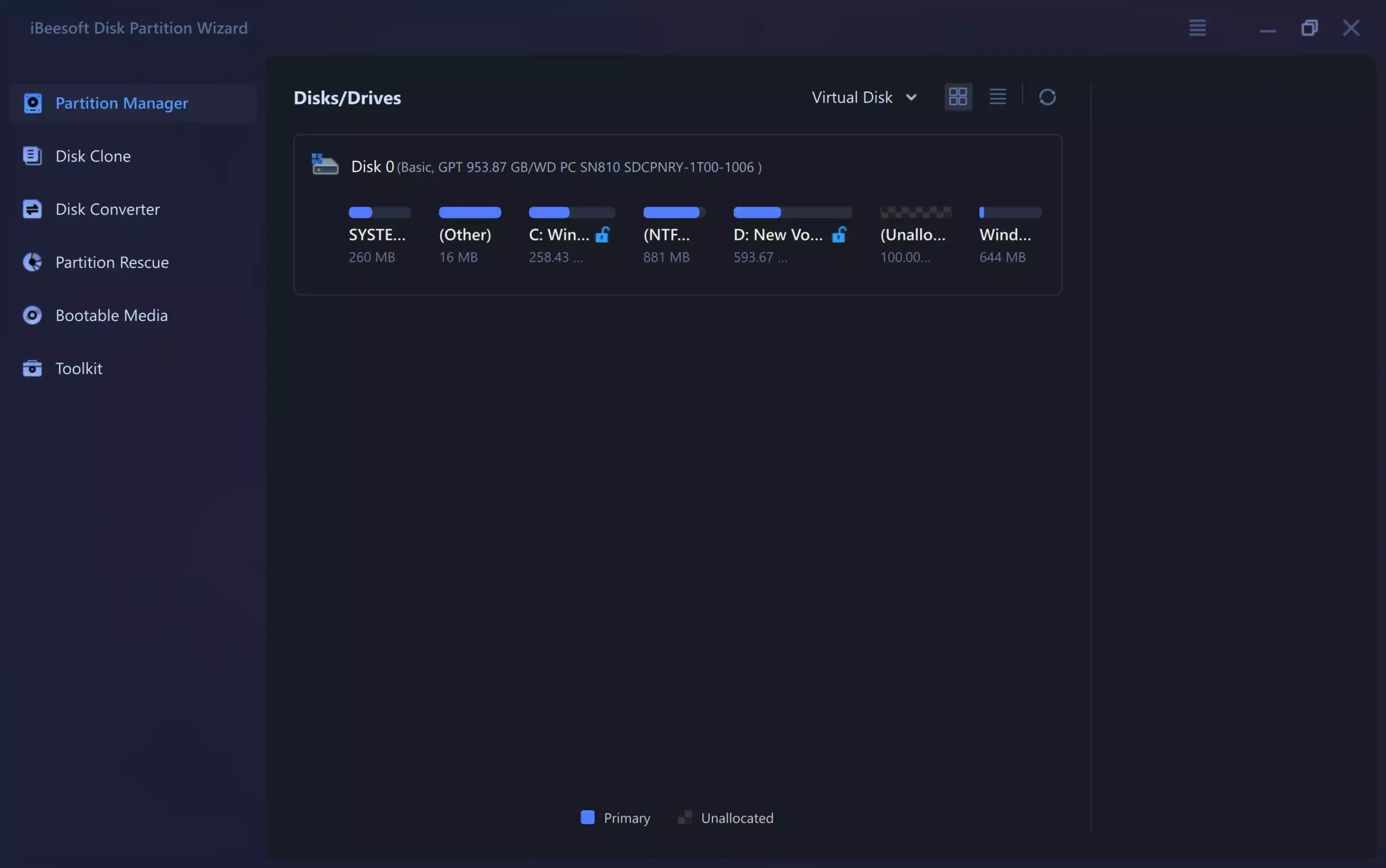Click the 881 MB size text
This screenshot has height=868, width=1386.
tap(666, 257)
